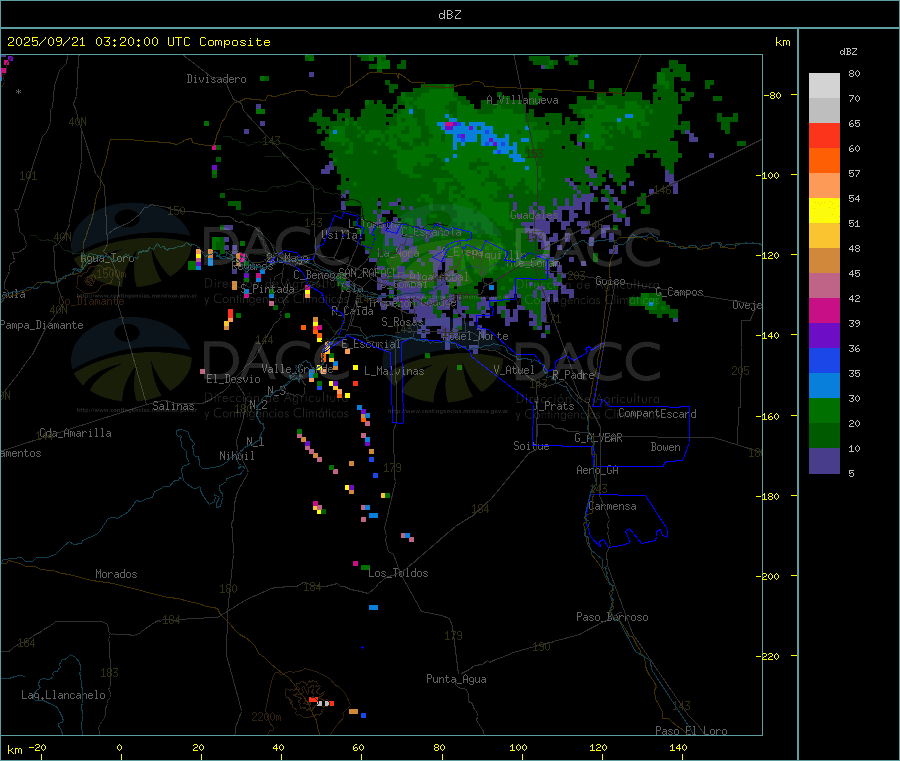Select the purple 10 dBZ legend swatch

click(824, 460)
